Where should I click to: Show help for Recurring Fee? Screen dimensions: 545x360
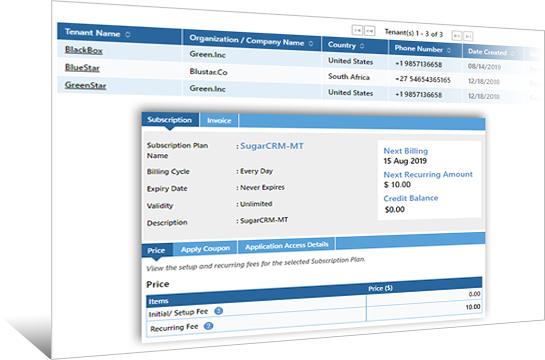click(x=208, y=326)
